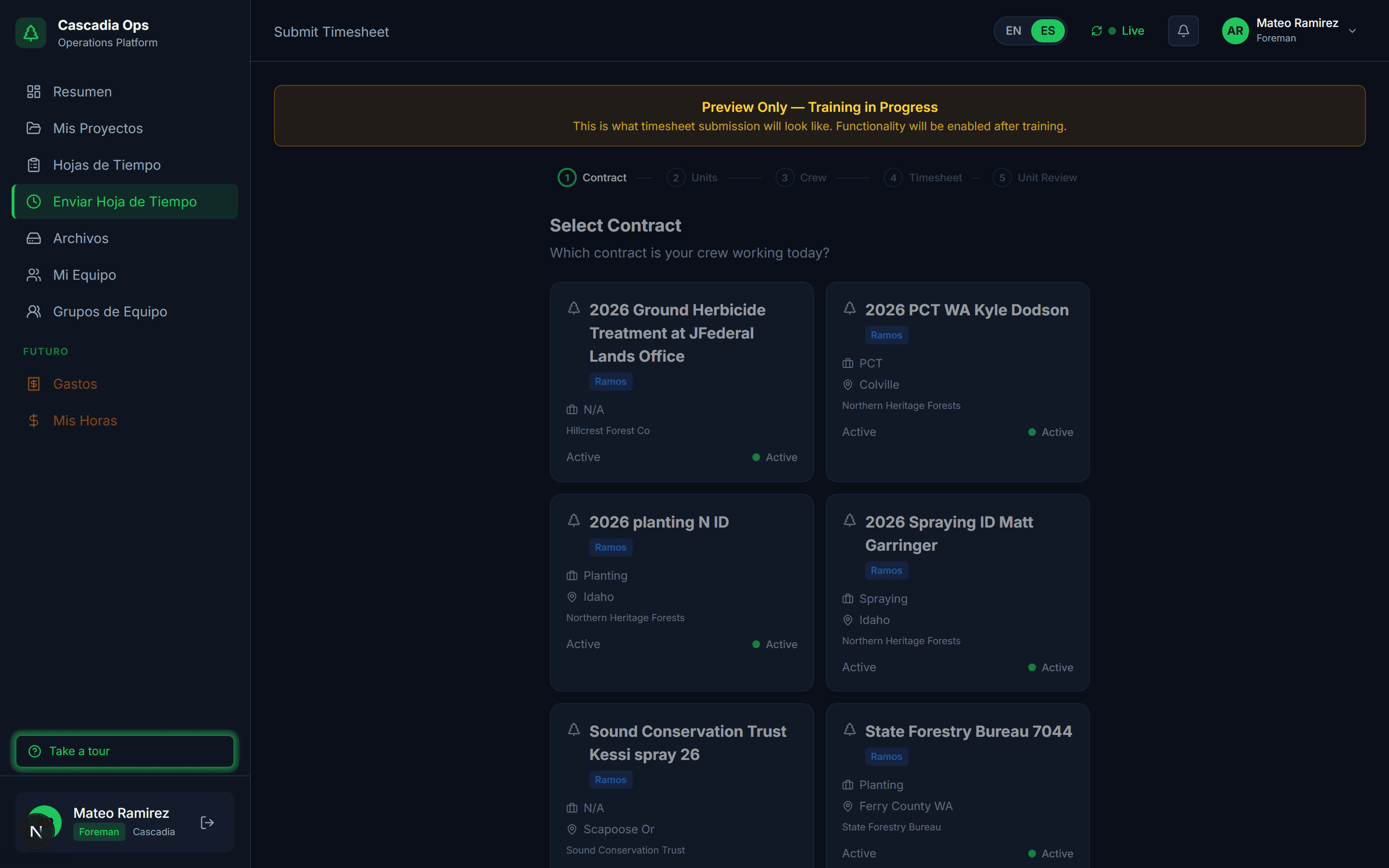This screenshot has width=1389, height=868.
Task: Navigate to Archivos
Action: (125, 238)
